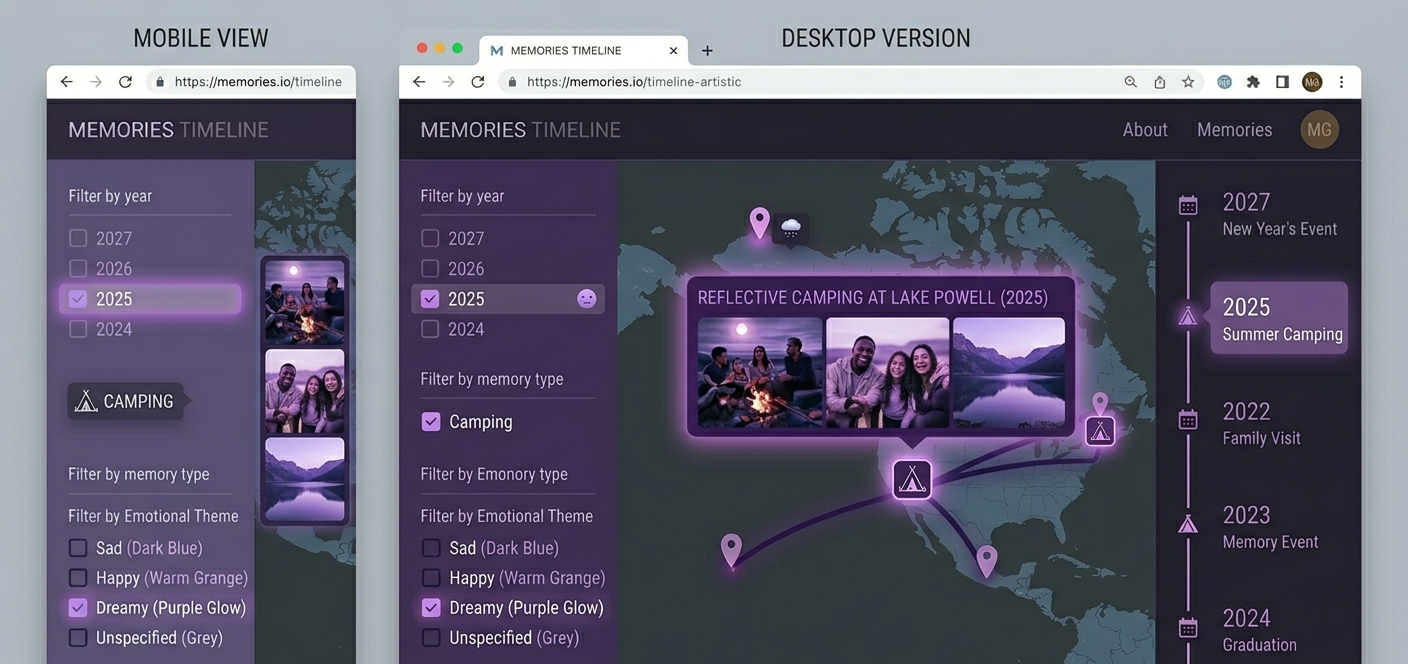This screenshot has height=664, width=1408.
Task: Open the smiling friends photo in Lake Powell popup
Action: 888,373
